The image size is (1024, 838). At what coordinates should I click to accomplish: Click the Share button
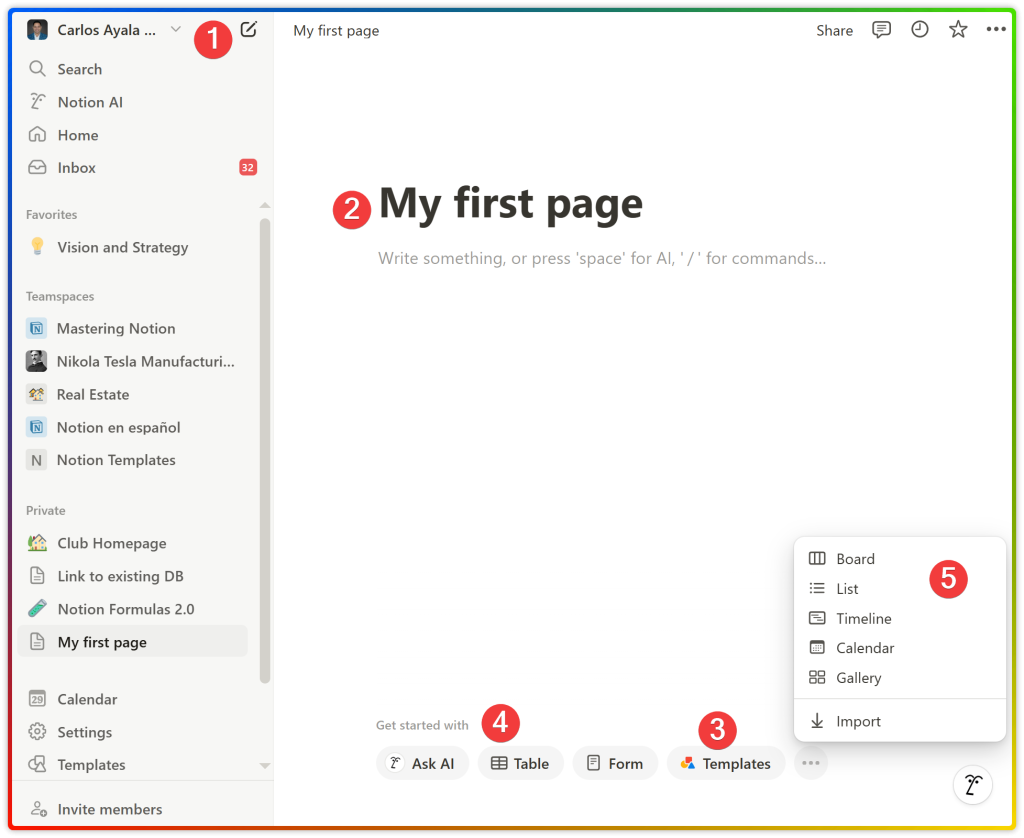(834, 31)
